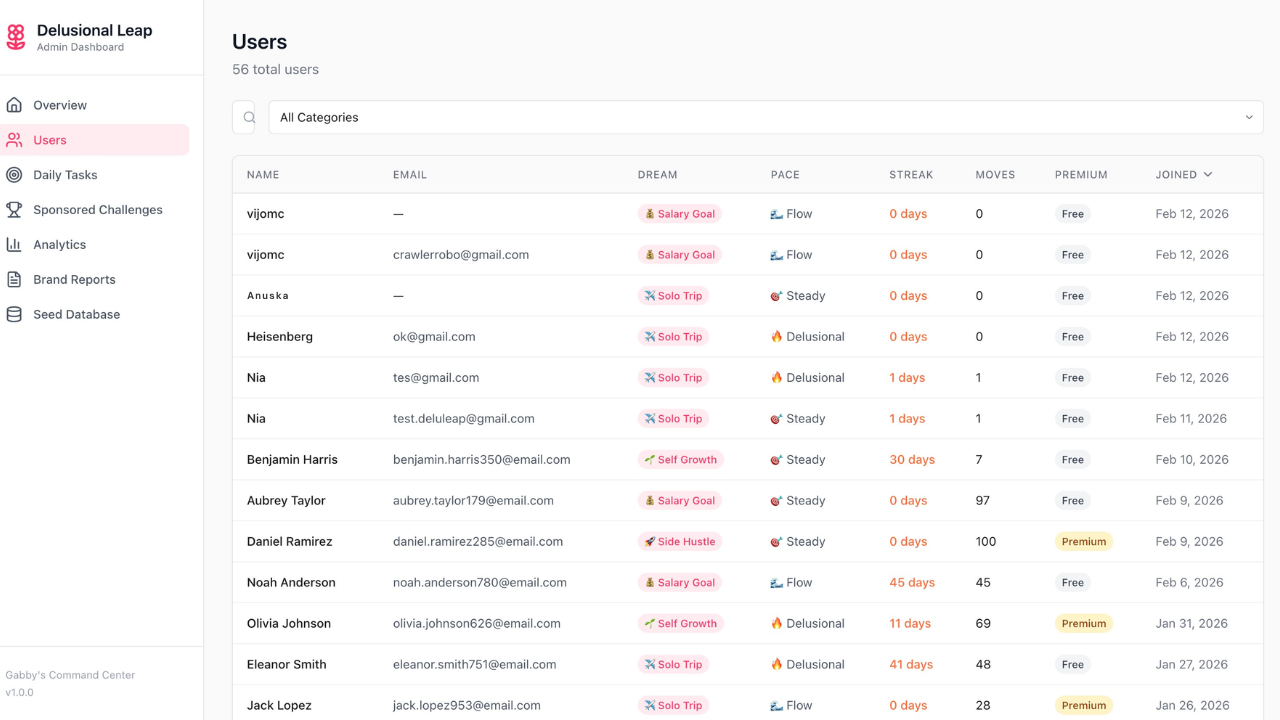This screenshot has width=1280, height=720.
Task: Select Heisenberg's Delusional pace label
Action: click(808, 337)
